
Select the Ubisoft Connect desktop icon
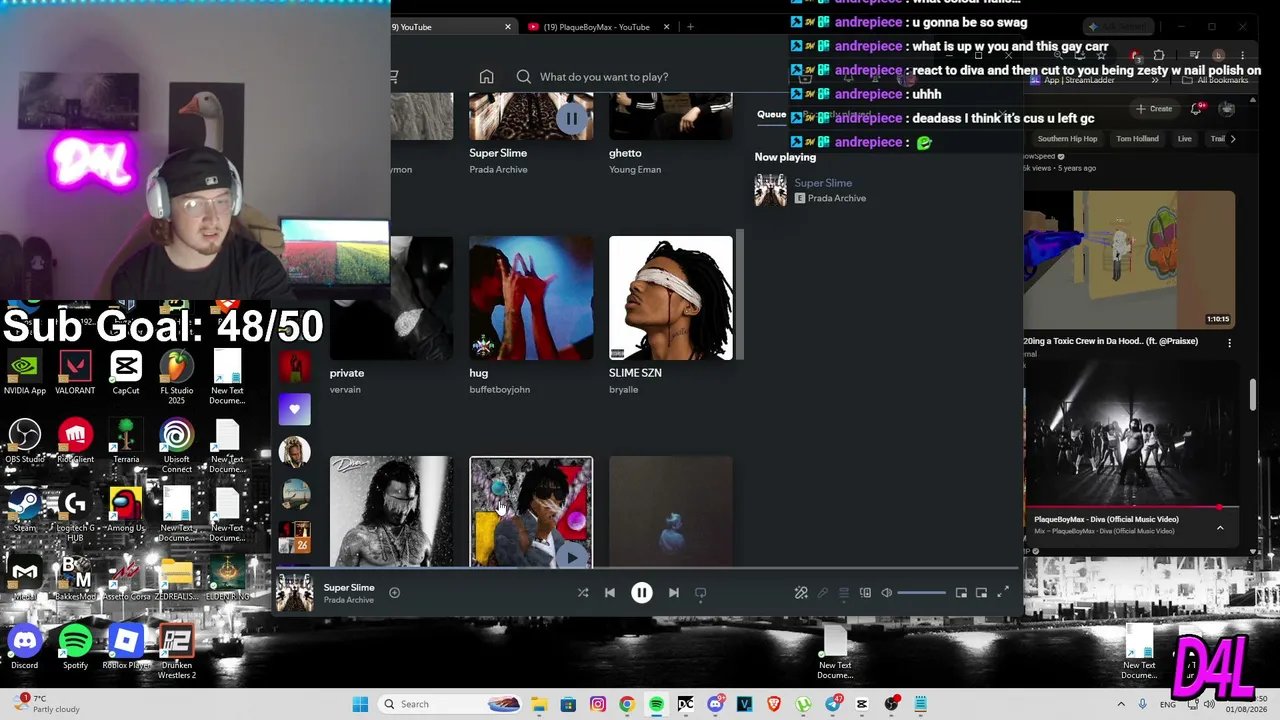click(x=176, y=446)
